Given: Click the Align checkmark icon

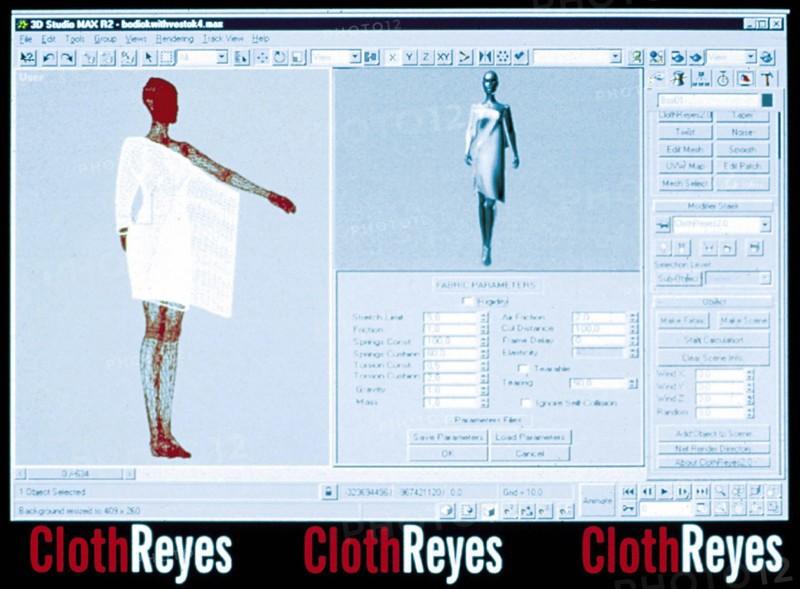Looking at the screenshot, I should pos(520,57).
